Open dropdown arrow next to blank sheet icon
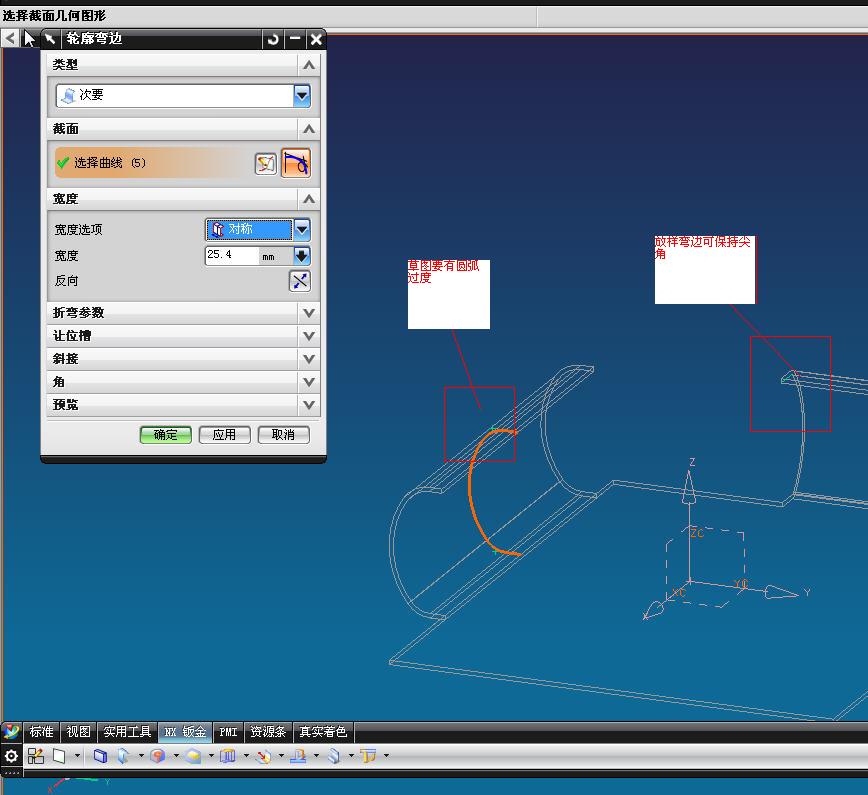 coord(77,755)
